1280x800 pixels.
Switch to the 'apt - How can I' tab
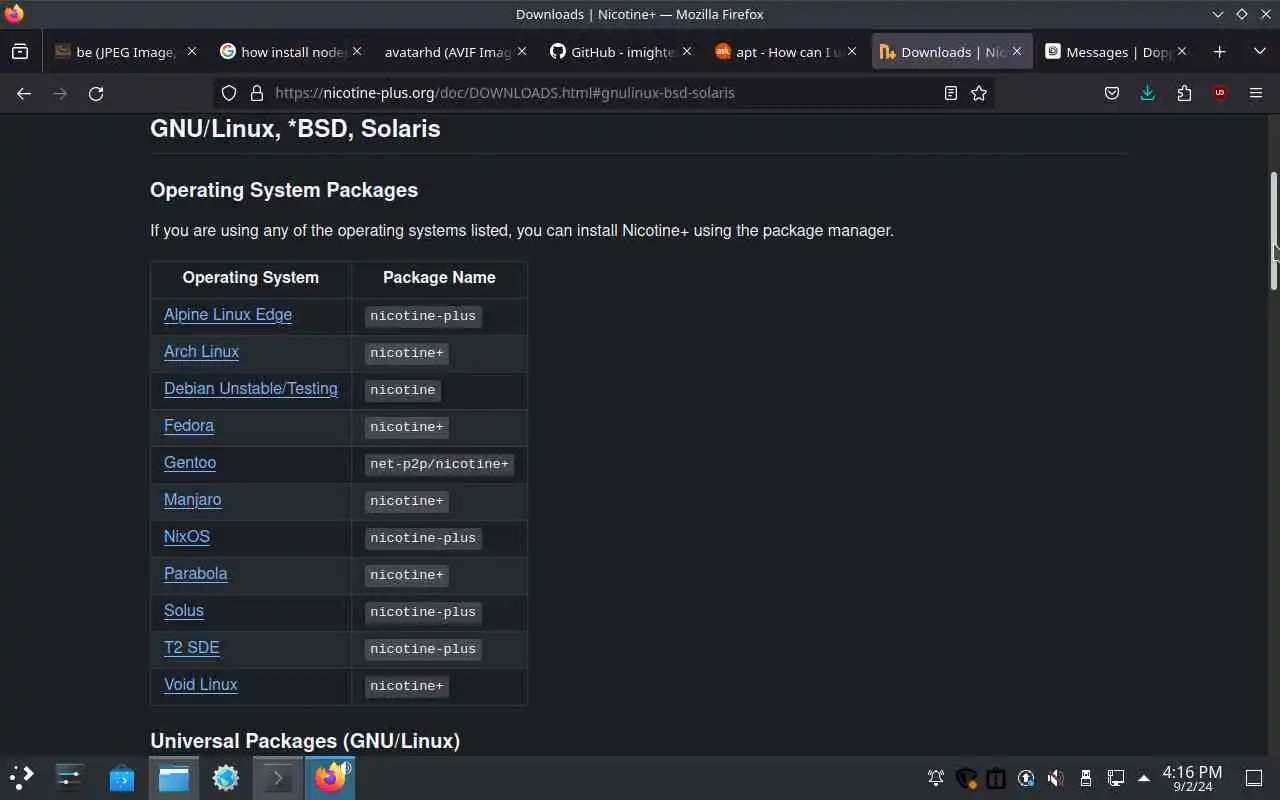pos(785,52)
